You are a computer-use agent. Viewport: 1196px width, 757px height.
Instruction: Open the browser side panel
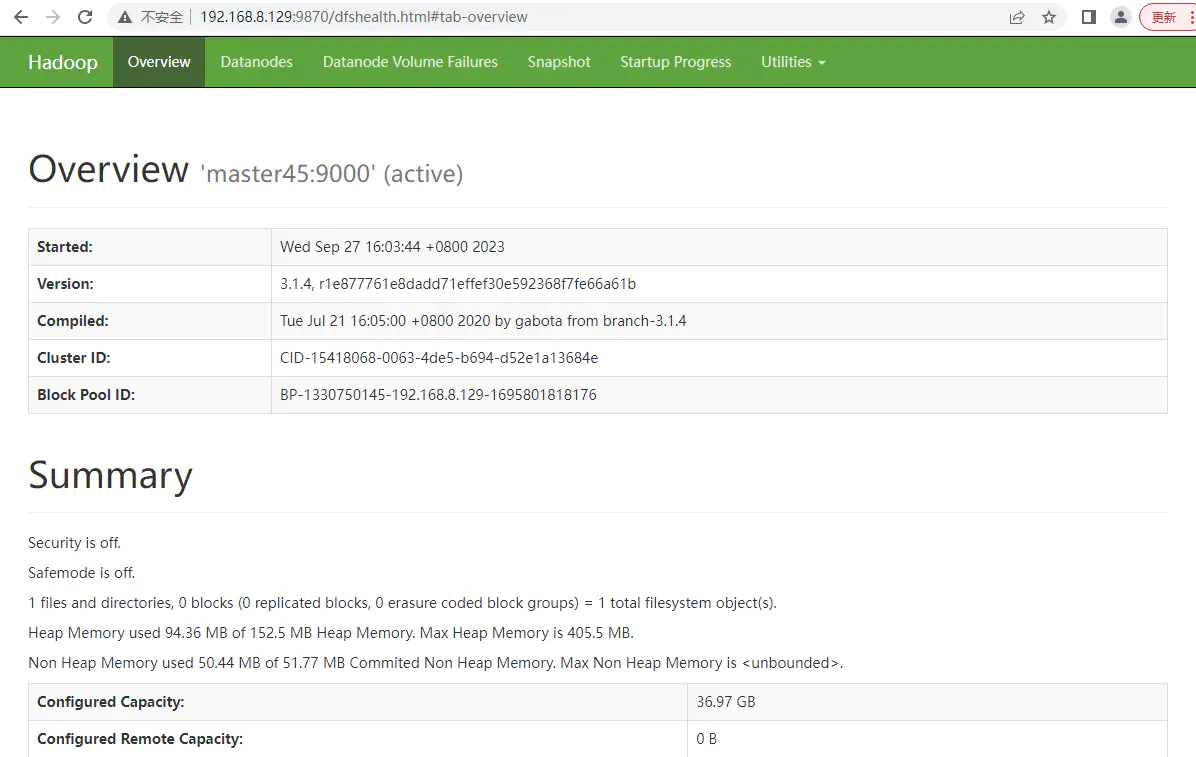1089,17
